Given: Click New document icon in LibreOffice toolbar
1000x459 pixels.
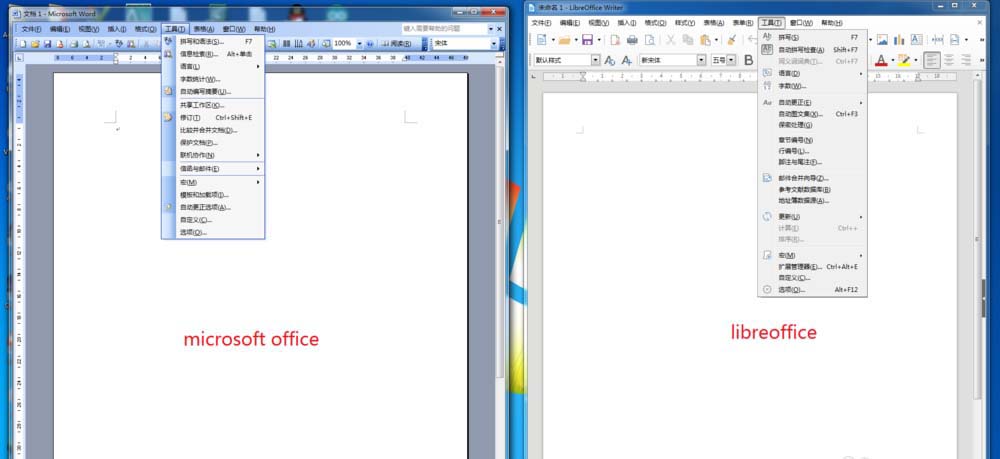Looking at the screenshot, I should click(541, 40).
